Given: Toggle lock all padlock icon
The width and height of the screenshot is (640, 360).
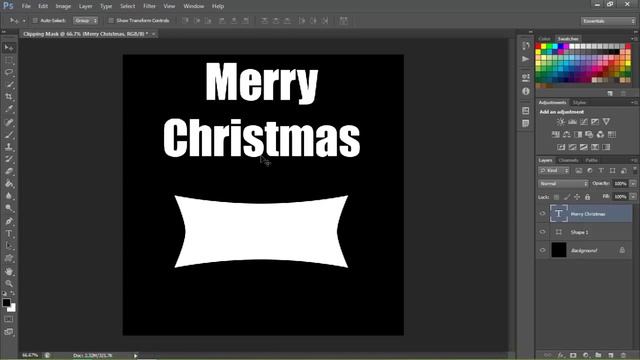Looking at the screenshot, I should [x=587, y=197].
